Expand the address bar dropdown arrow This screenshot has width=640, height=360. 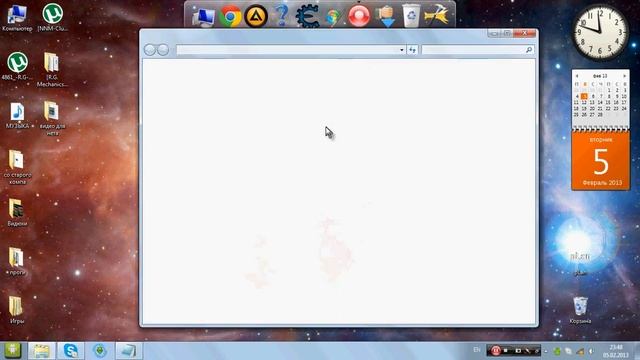coord(402,50)
